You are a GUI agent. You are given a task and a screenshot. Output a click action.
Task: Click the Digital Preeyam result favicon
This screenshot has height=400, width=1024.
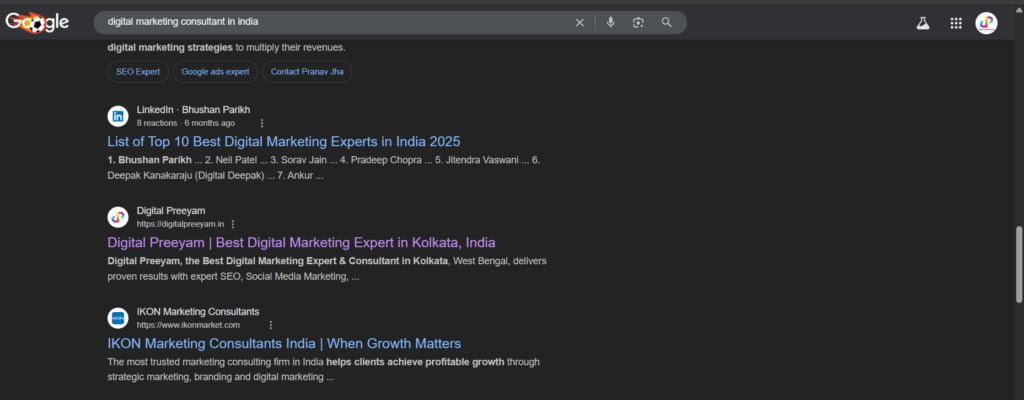pyautogui.click(x=118, y=217)
